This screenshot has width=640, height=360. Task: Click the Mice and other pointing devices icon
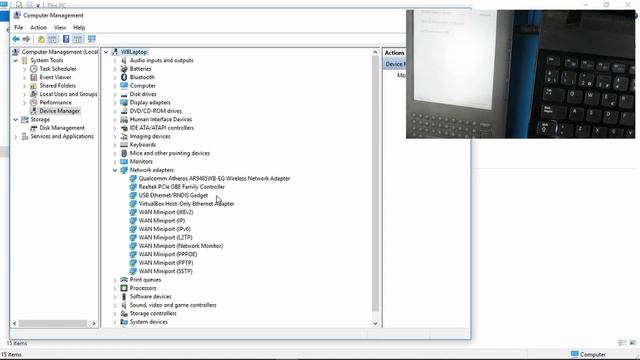coord(124,153)
